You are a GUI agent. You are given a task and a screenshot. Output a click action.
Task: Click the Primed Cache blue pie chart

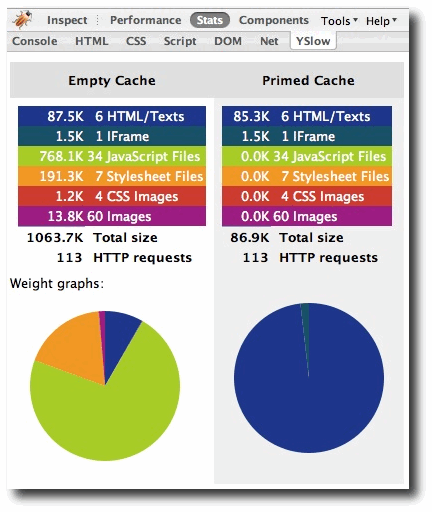(309, 378)
